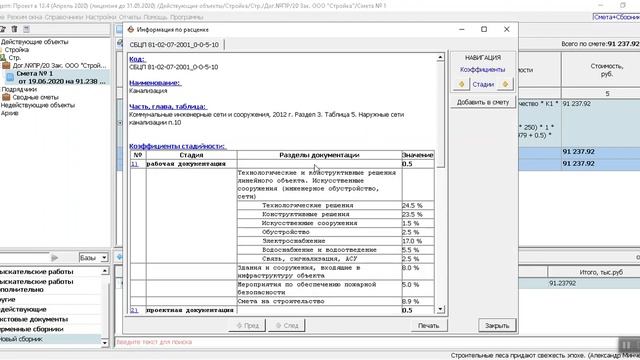Select the Стройка tree node
This screenshot has width=640, height=360.
17,50
